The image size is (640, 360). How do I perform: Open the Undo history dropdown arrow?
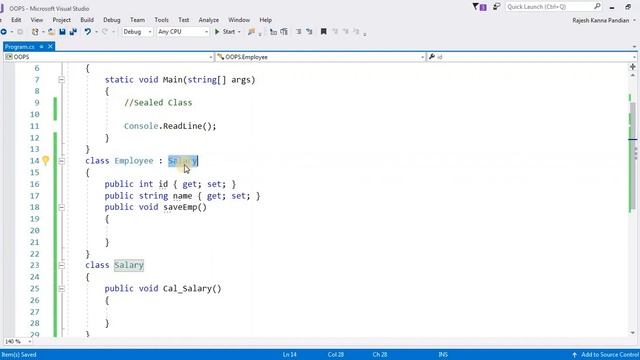click(96, 32)
